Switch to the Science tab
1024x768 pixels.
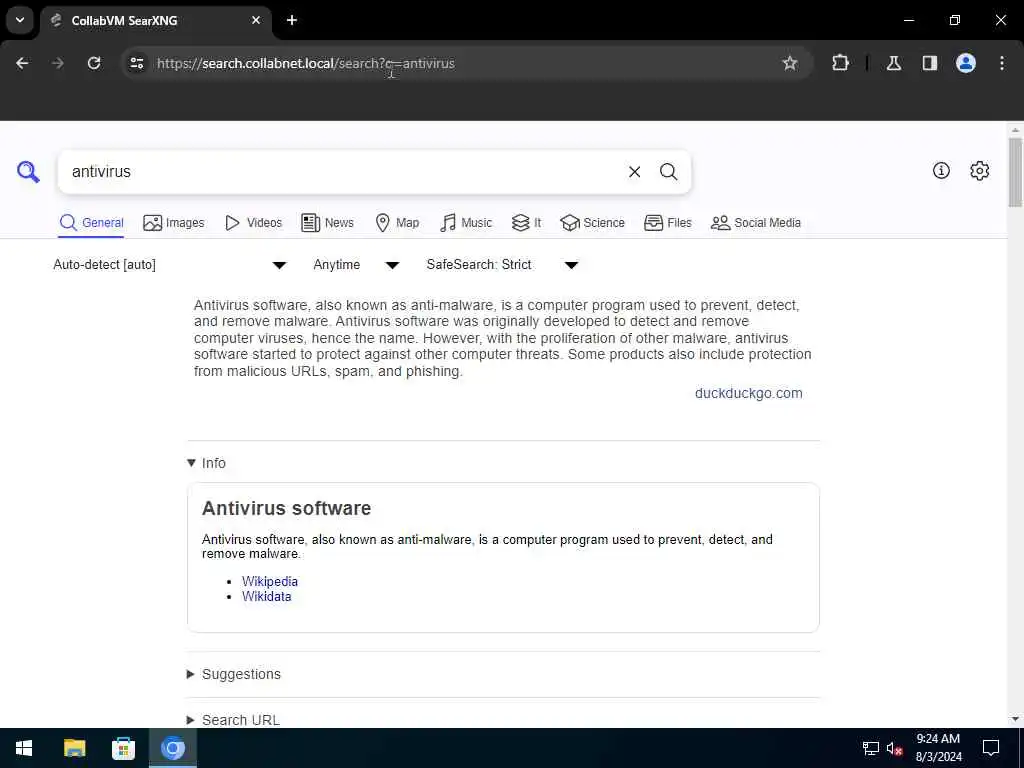coord(592,223)
